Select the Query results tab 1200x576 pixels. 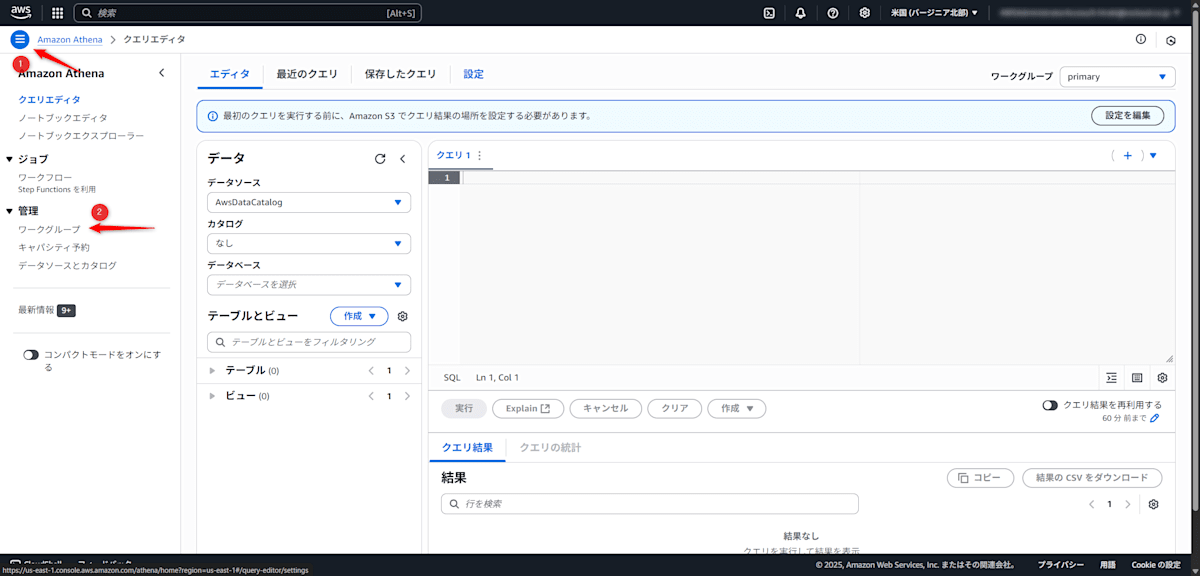click(x=466, y=447)
